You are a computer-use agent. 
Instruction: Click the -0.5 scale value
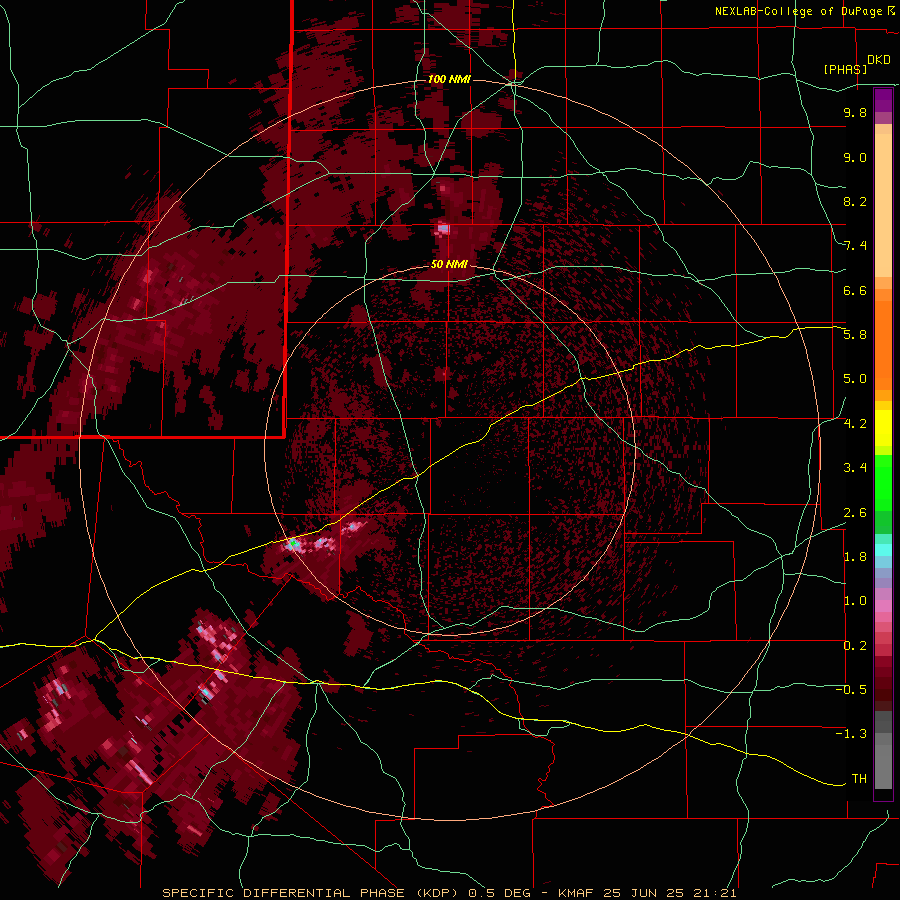pyautogui.click(x=851, y=690)
